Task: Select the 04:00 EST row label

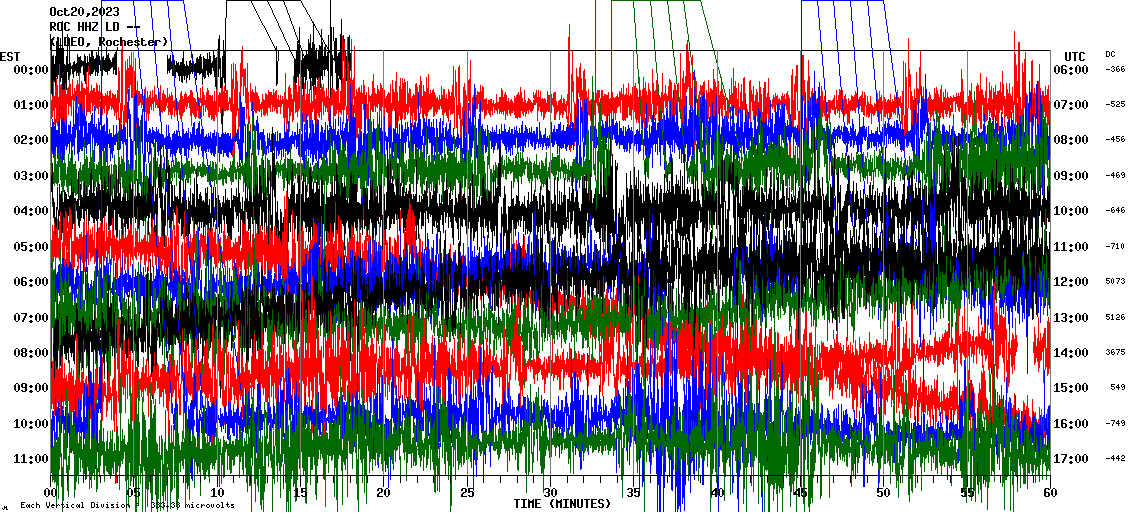Action: tap(30, 211)
